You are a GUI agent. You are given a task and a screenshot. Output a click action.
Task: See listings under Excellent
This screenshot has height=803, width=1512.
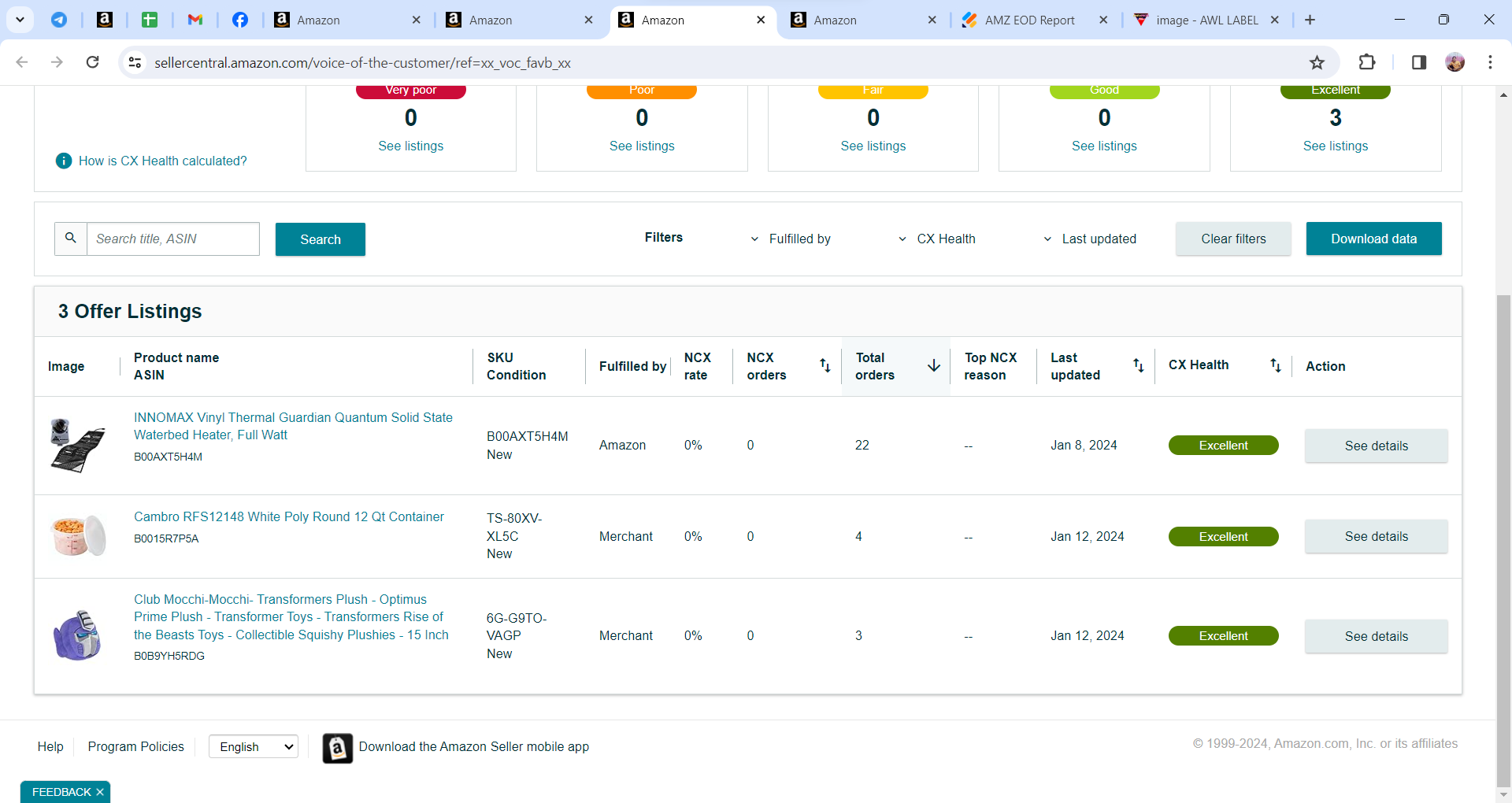click(1336, 146)
